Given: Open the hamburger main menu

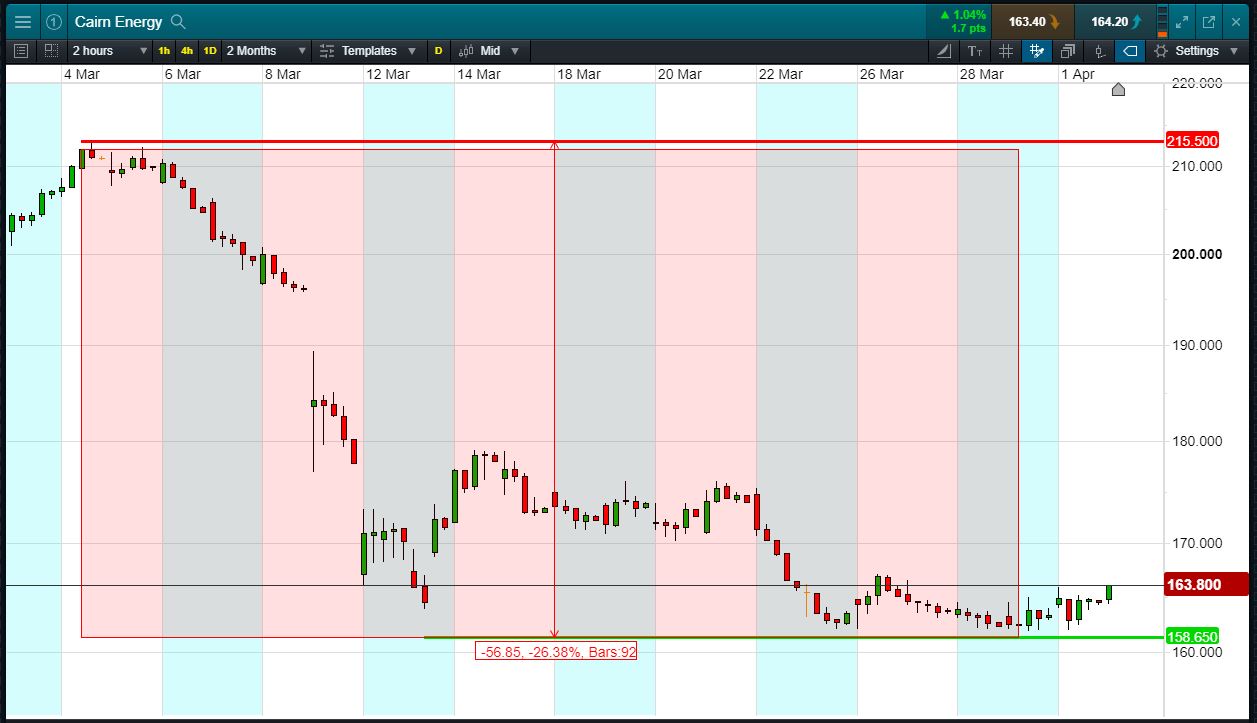Looking at the screenshot, I should click(22, 21).
